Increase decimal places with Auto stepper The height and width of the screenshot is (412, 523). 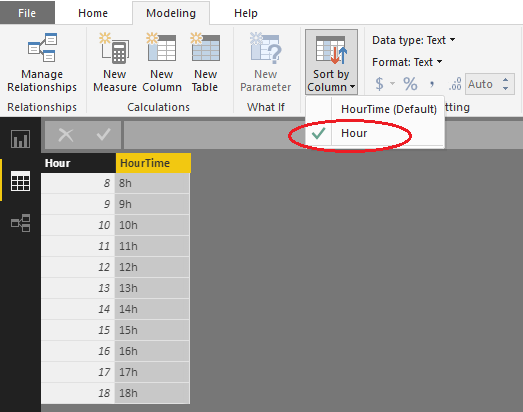[x=506, y=80]
